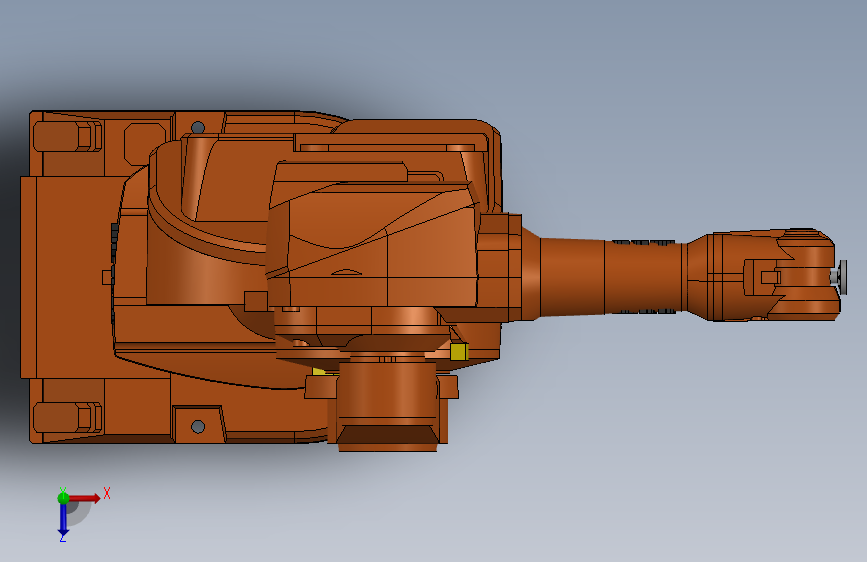Viewport: 867px width, 562px height.
Task: Select the upper bolt hole in the base
Action: click(x=198, y=128)
